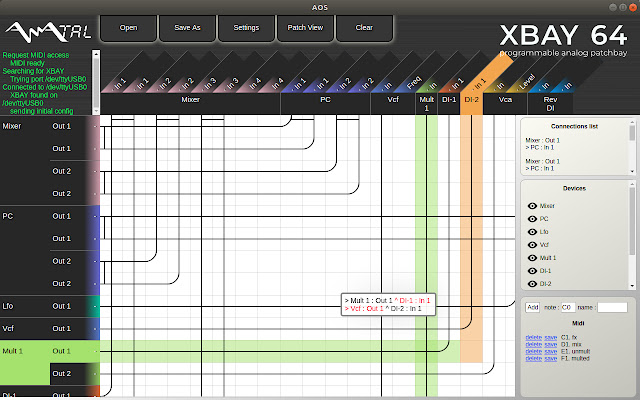Toggle visibility eye for Vcf device

coord(532,245)
